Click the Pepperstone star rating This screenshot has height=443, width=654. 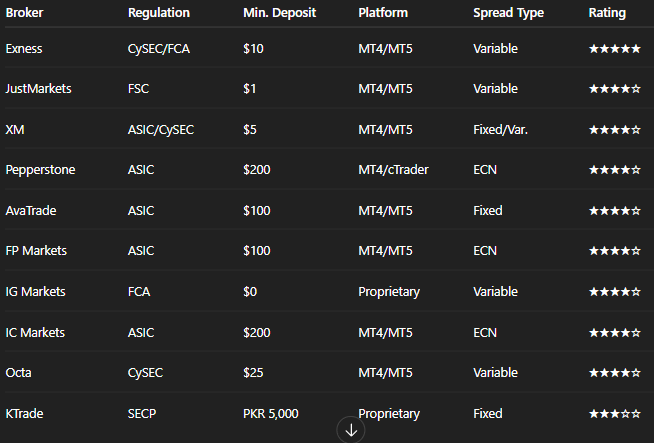point(614,170)
